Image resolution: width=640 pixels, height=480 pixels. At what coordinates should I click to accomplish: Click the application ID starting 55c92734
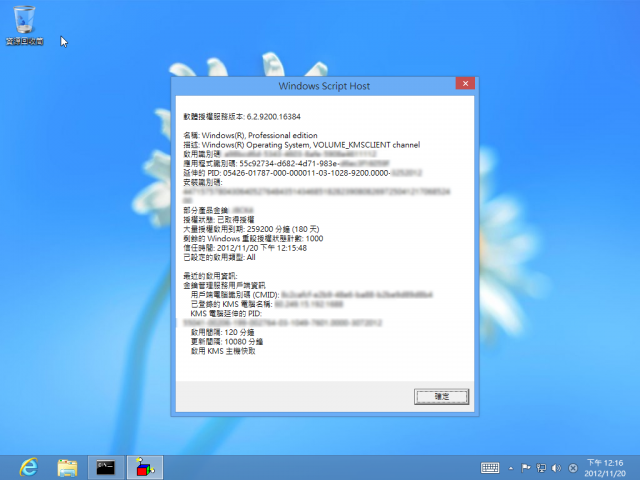(x=288, y=164)
